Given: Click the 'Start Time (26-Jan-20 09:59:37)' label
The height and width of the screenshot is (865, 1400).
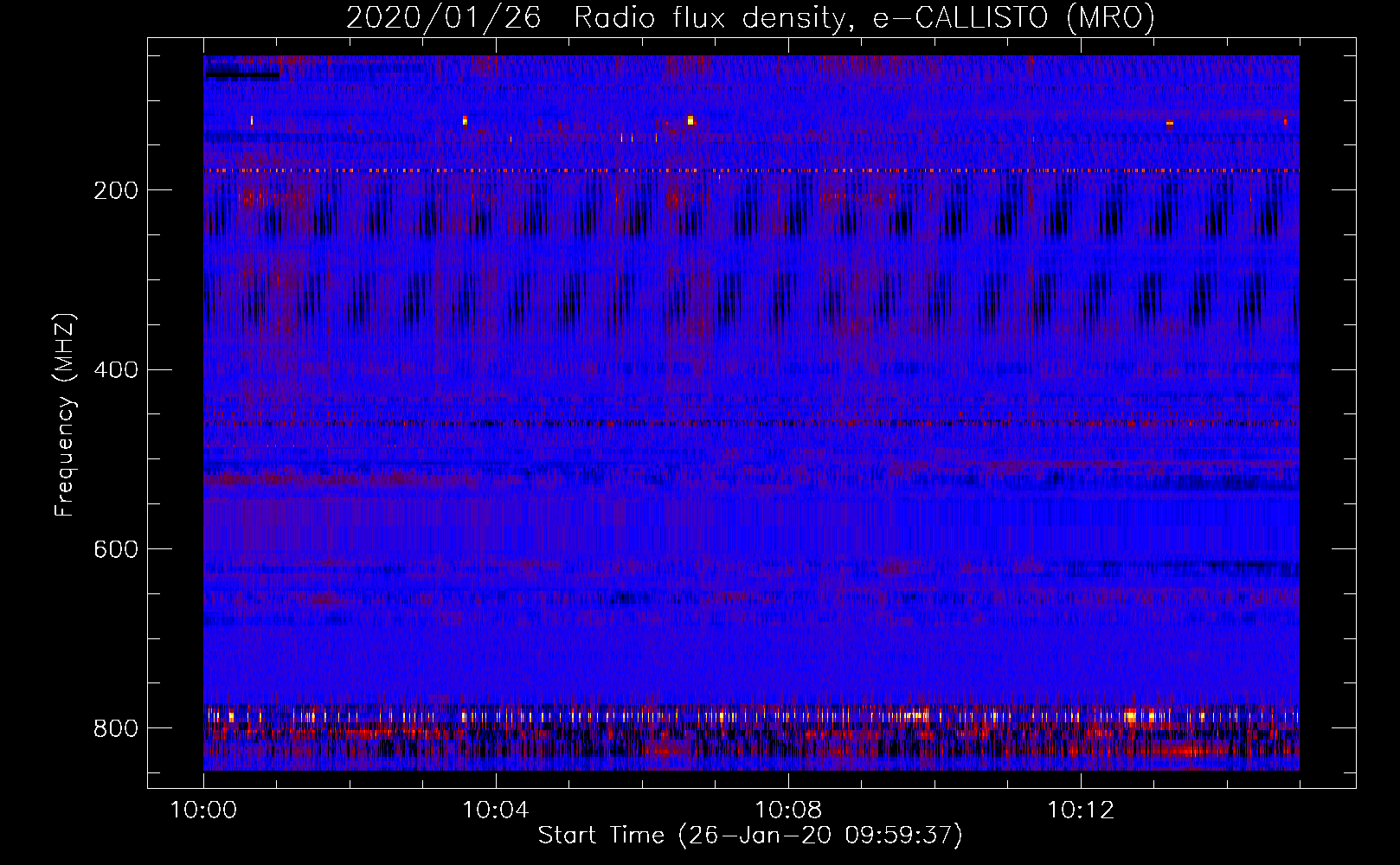Looking at the screenshot, I should point(750,836).
